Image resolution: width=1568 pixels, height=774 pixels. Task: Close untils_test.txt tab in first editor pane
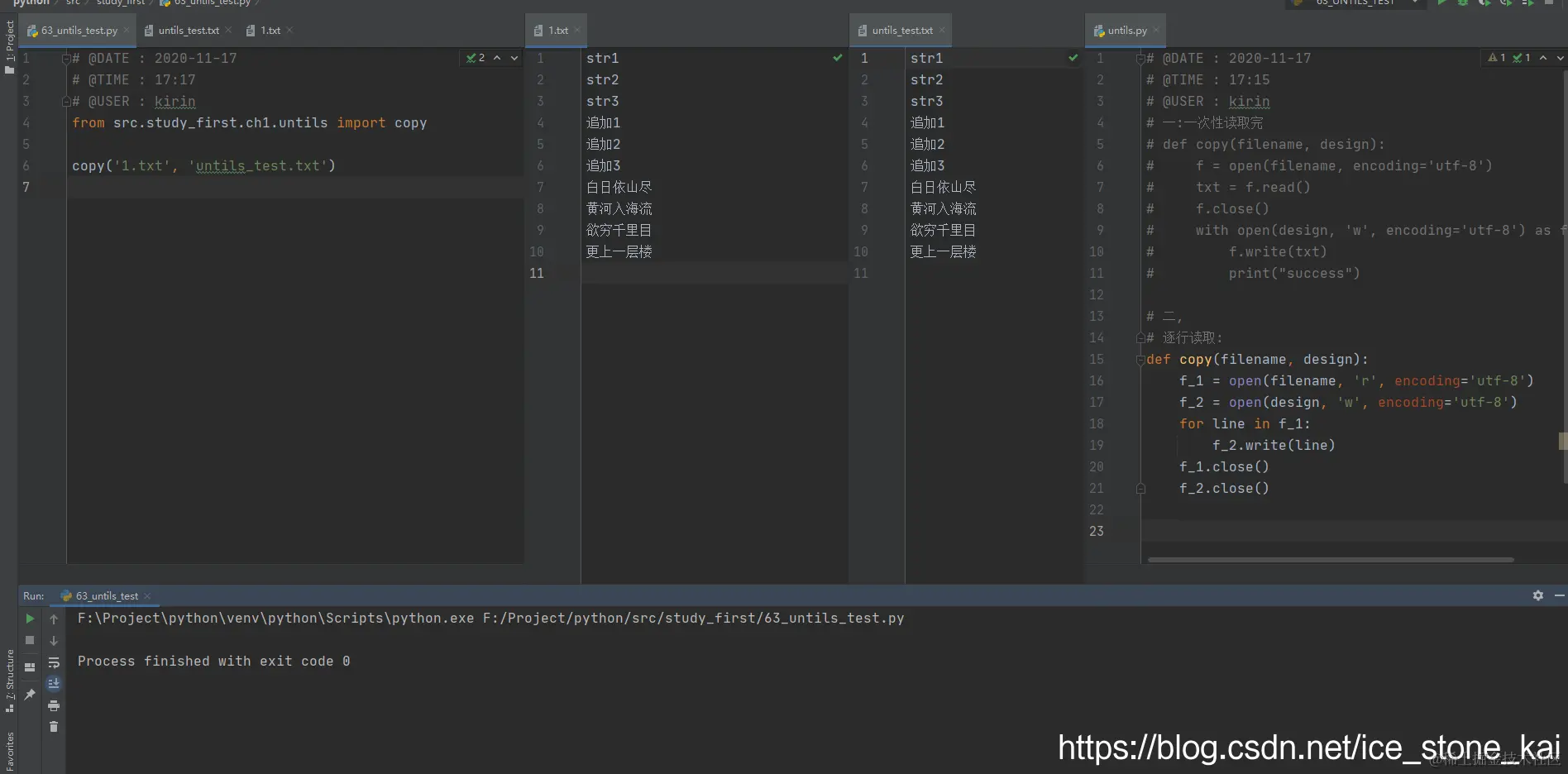228,31
